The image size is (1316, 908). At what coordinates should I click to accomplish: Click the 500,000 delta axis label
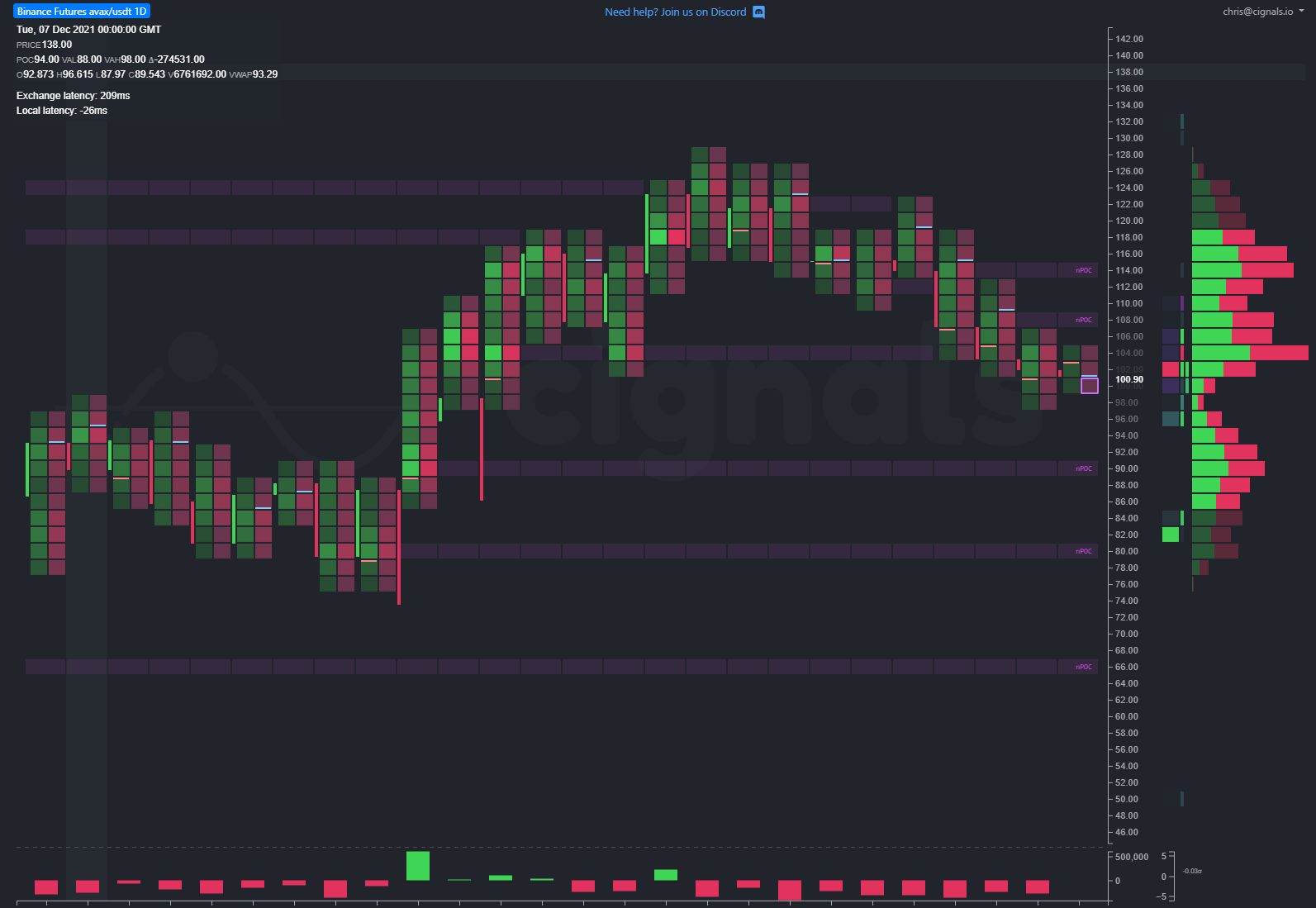1132,857
